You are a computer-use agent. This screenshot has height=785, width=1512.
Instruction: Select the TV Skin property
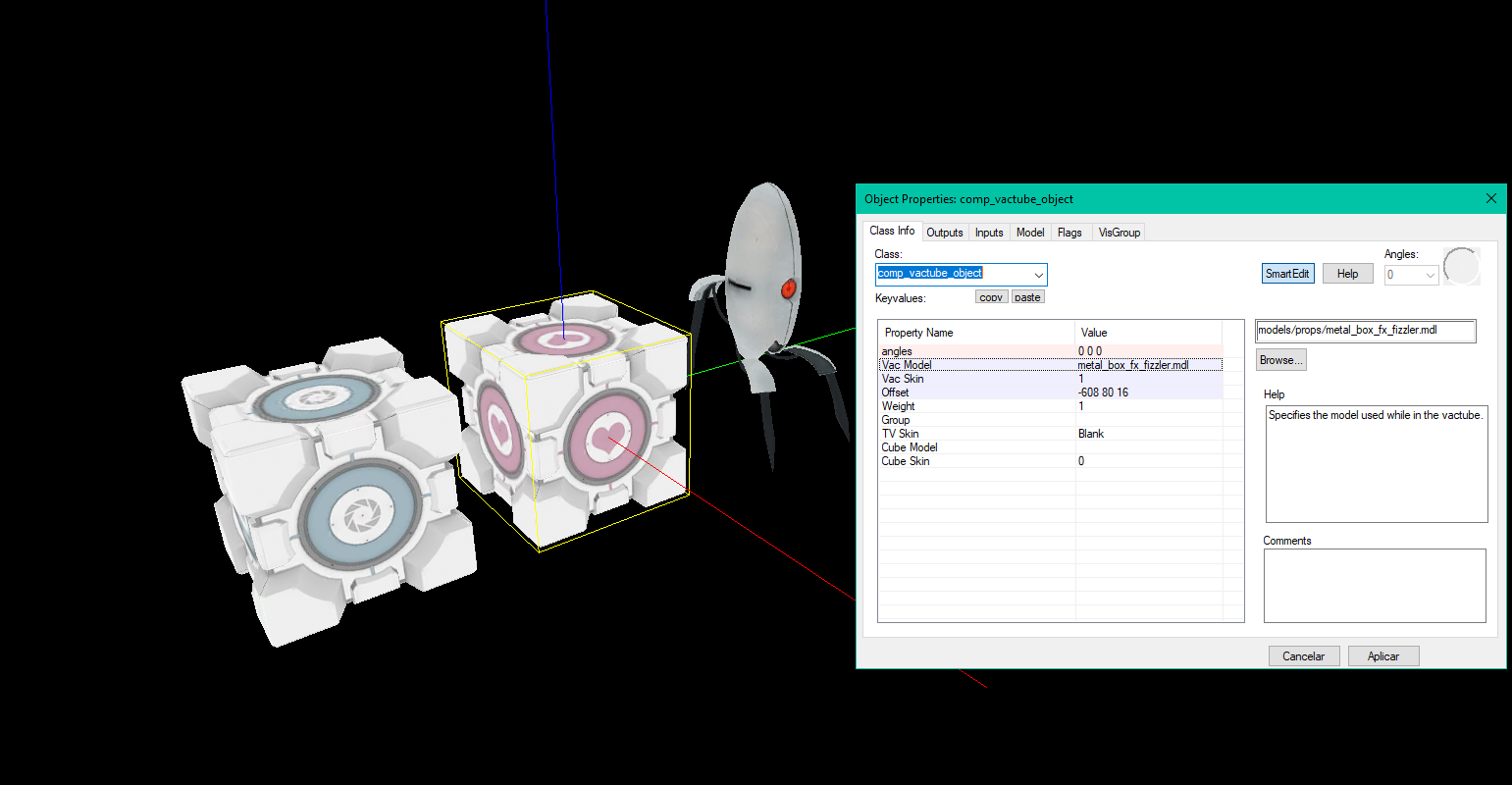1051,434
